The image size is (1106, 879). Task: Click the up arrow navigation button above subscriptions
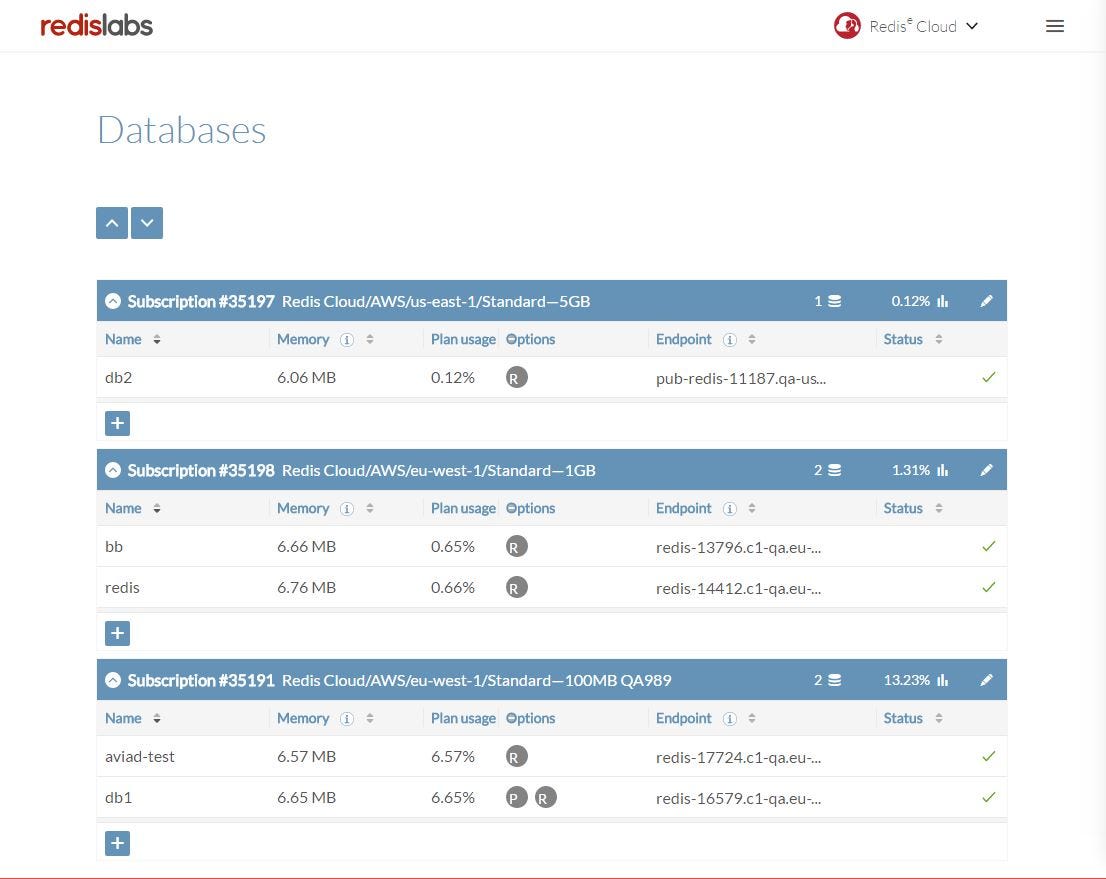point(111,222)
